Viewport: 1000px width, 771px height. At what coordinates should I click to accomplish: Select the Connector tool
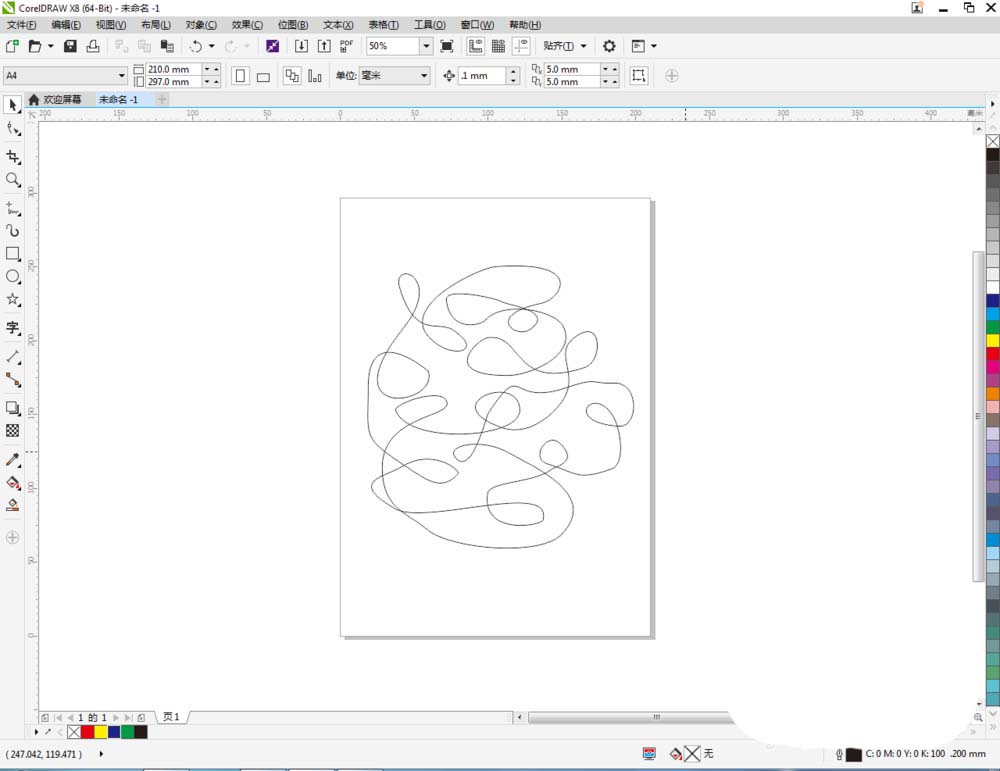[x=12, y=380]
